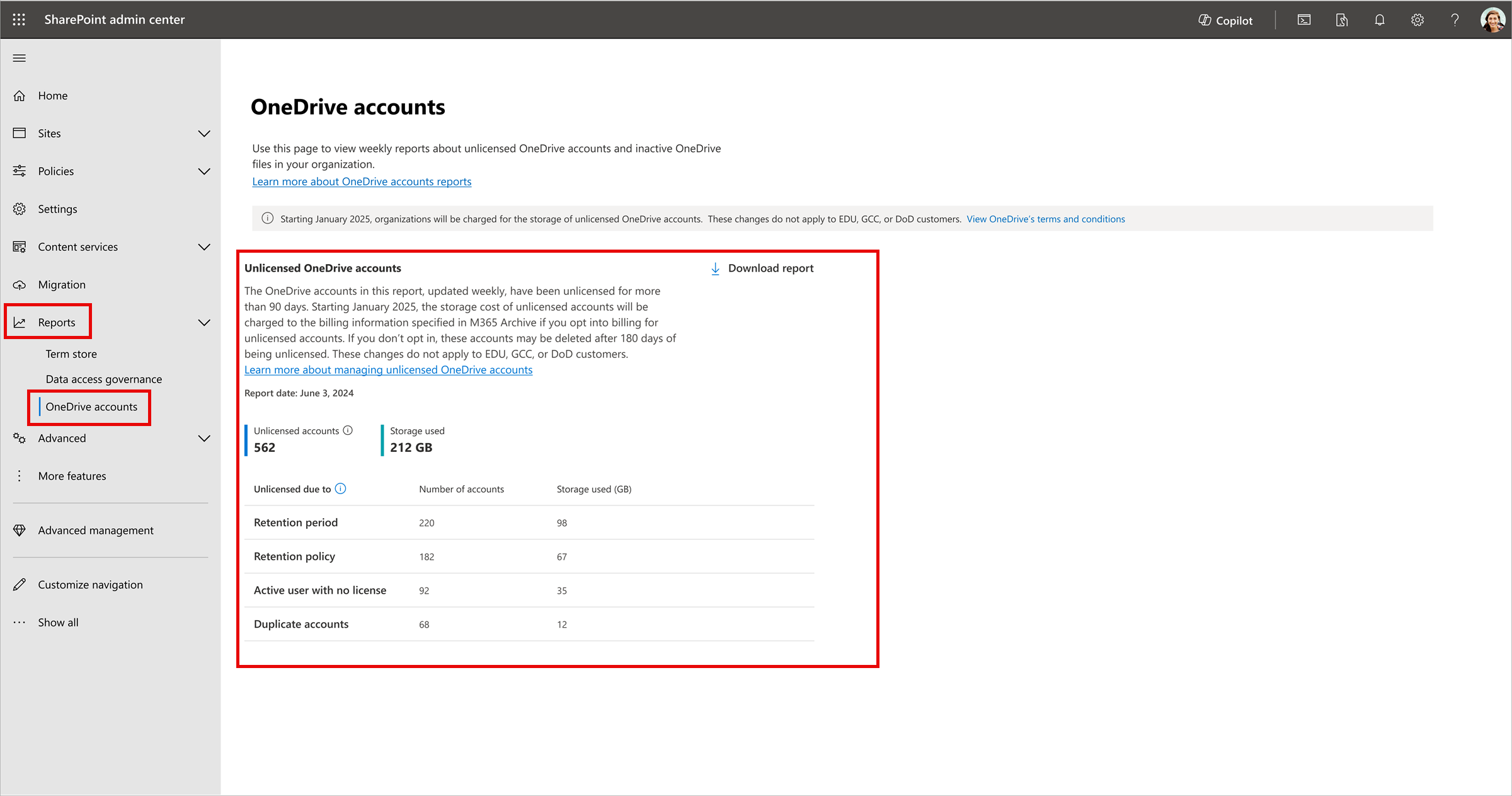Expand Content services chevron

point(204,247)
